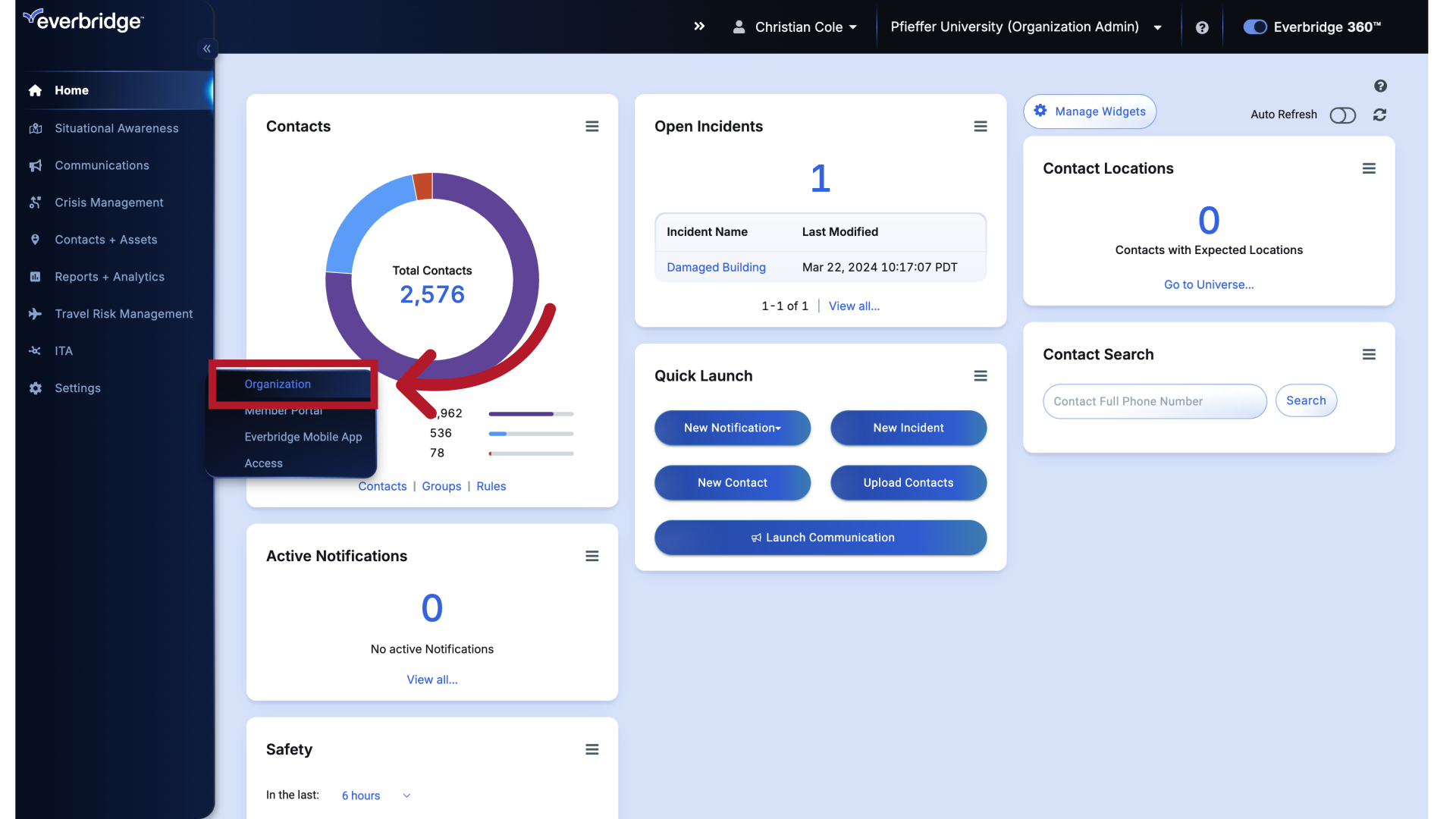Click the blue progress bar beside 536
This screenshot has width=1456, height=819.
click(x=531, y=434)
